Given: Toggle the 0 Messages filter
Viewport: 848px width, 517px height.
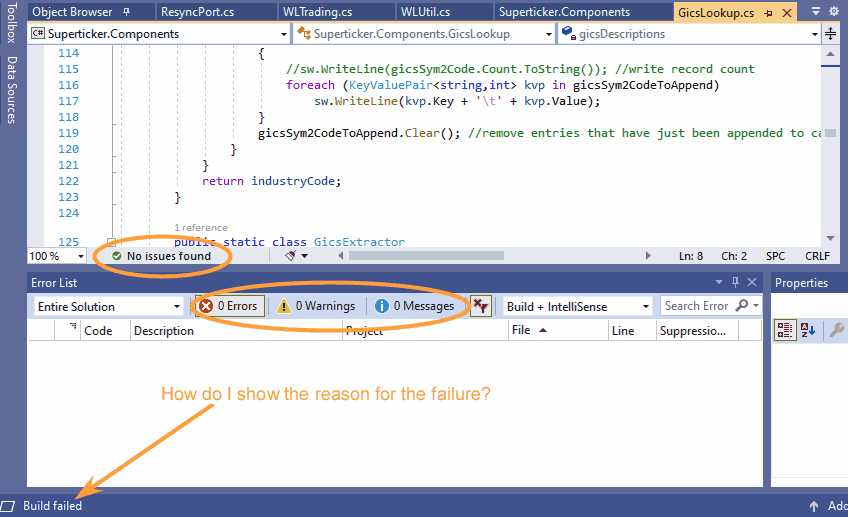Looking at the screenshot, I should tap(415, 306).
